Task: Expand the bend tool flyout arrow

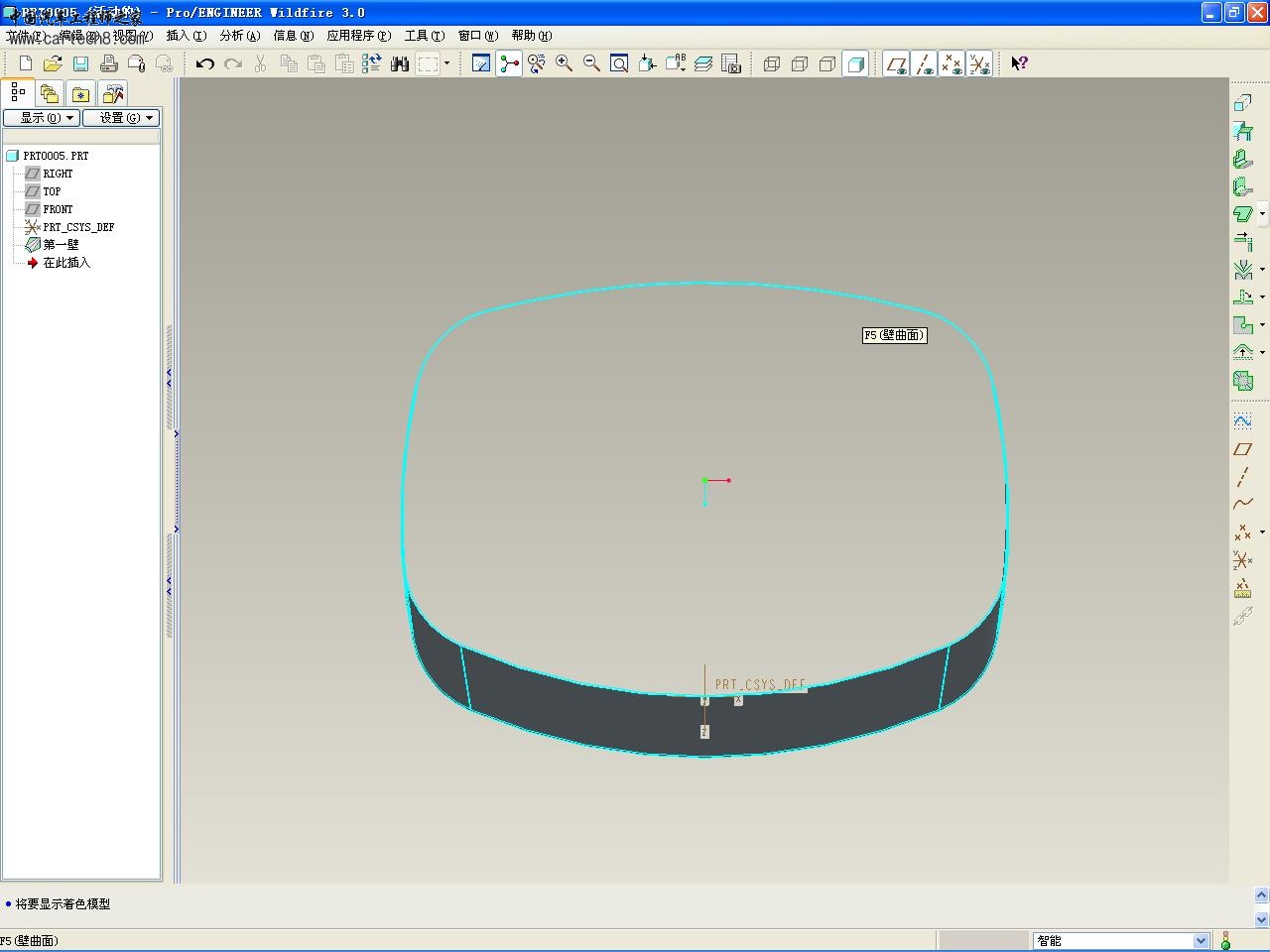Action: 1262,270
